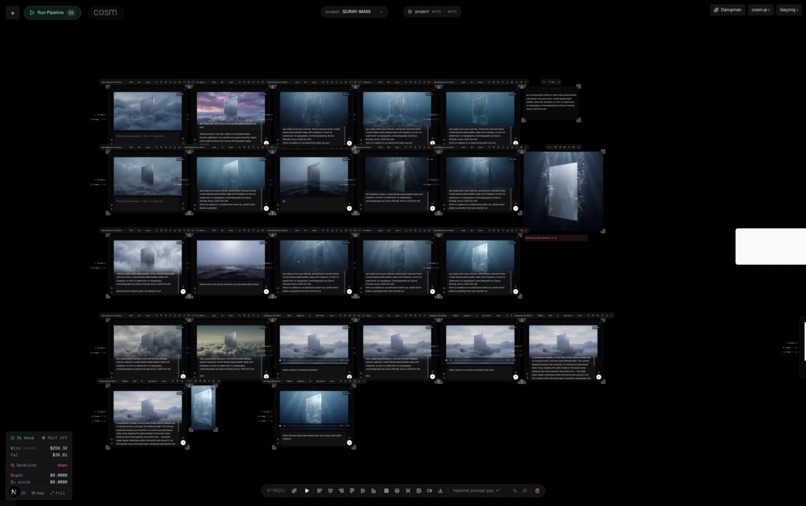Click the white panel at right edge

point(771,246)
